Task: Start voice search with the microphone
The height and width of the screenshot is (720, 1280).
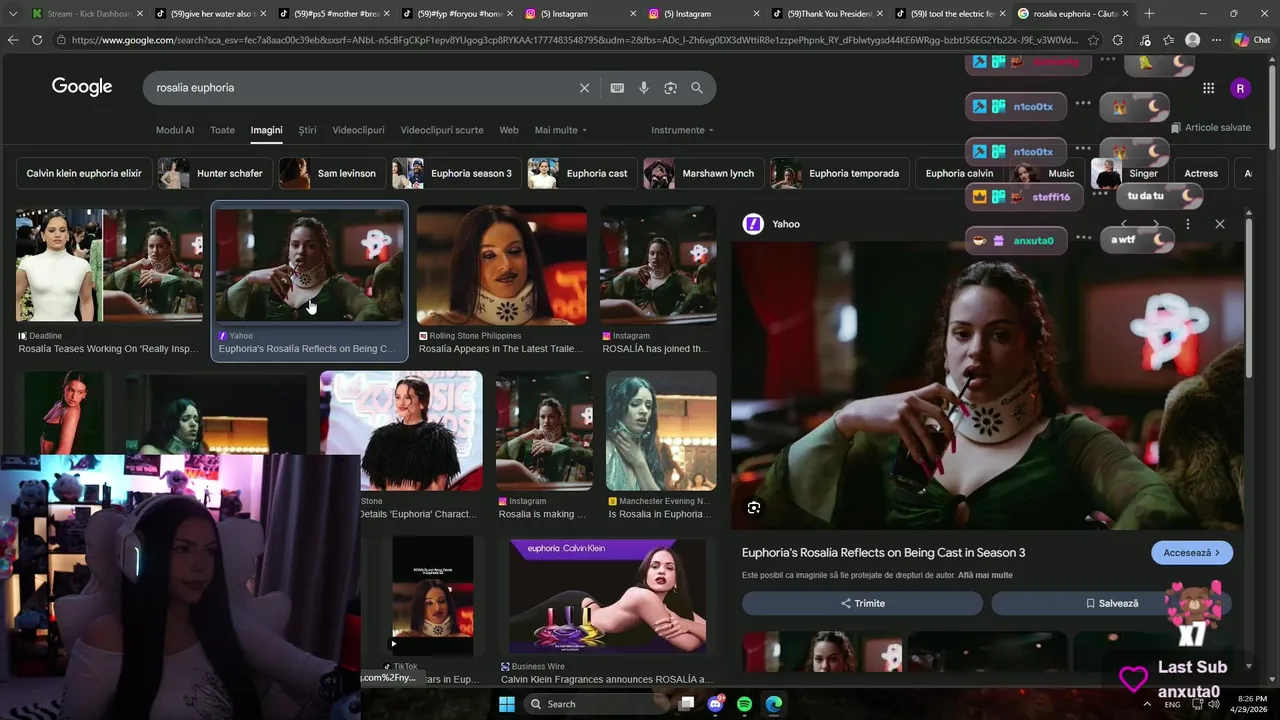Action: [x=644, y=88]
